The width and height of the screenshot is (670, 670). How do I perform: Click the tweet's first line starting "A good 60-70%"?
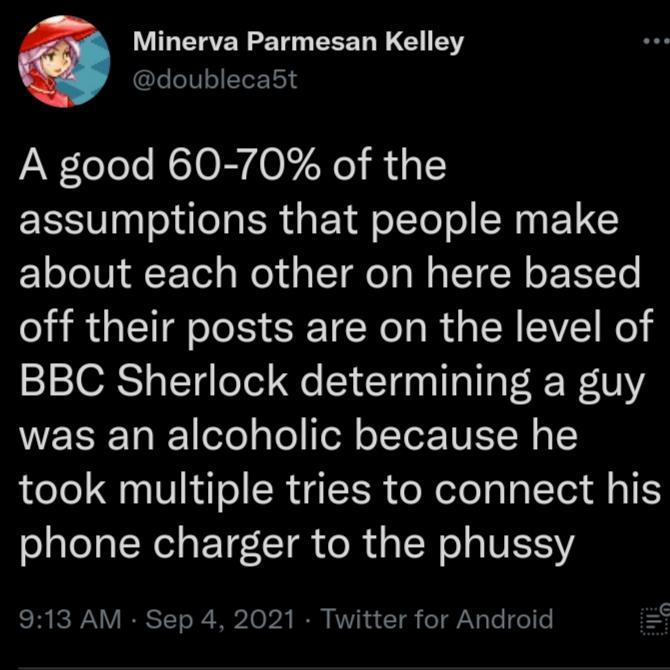click(232, 166)
